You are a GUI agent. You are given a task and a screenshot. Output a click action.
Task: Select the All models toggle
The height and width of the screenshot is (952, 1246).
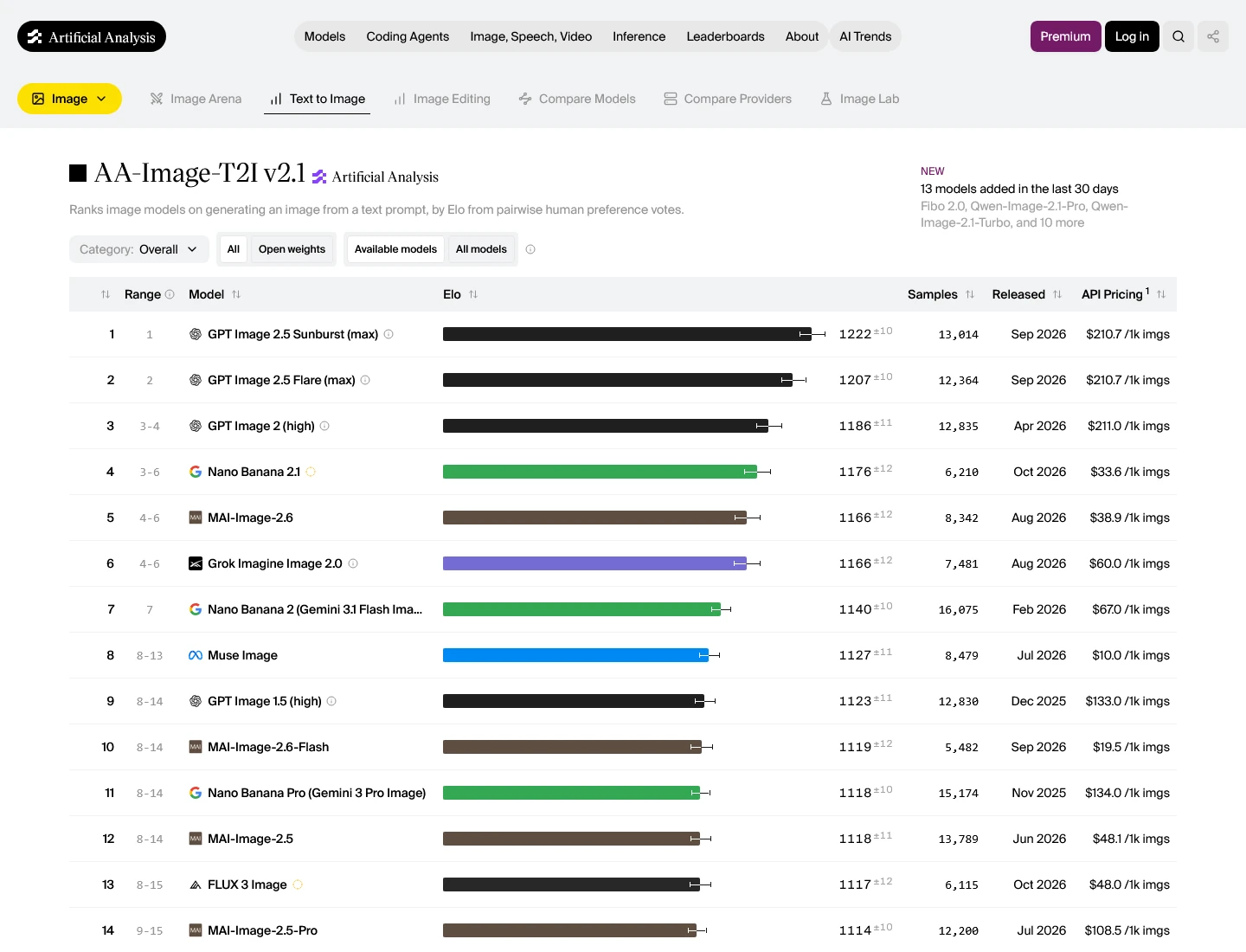point(481,249)
